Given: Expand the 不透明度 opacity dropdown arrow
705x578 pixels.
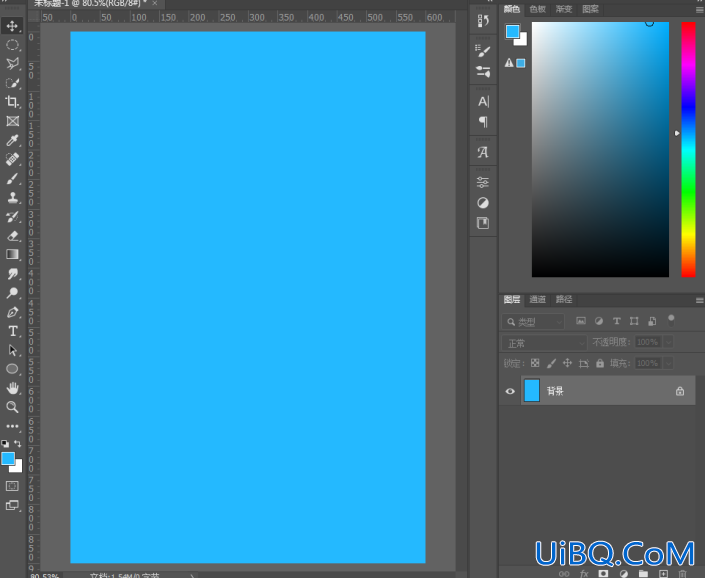Looking at the screenshot, I should click(x=669, y=342).
